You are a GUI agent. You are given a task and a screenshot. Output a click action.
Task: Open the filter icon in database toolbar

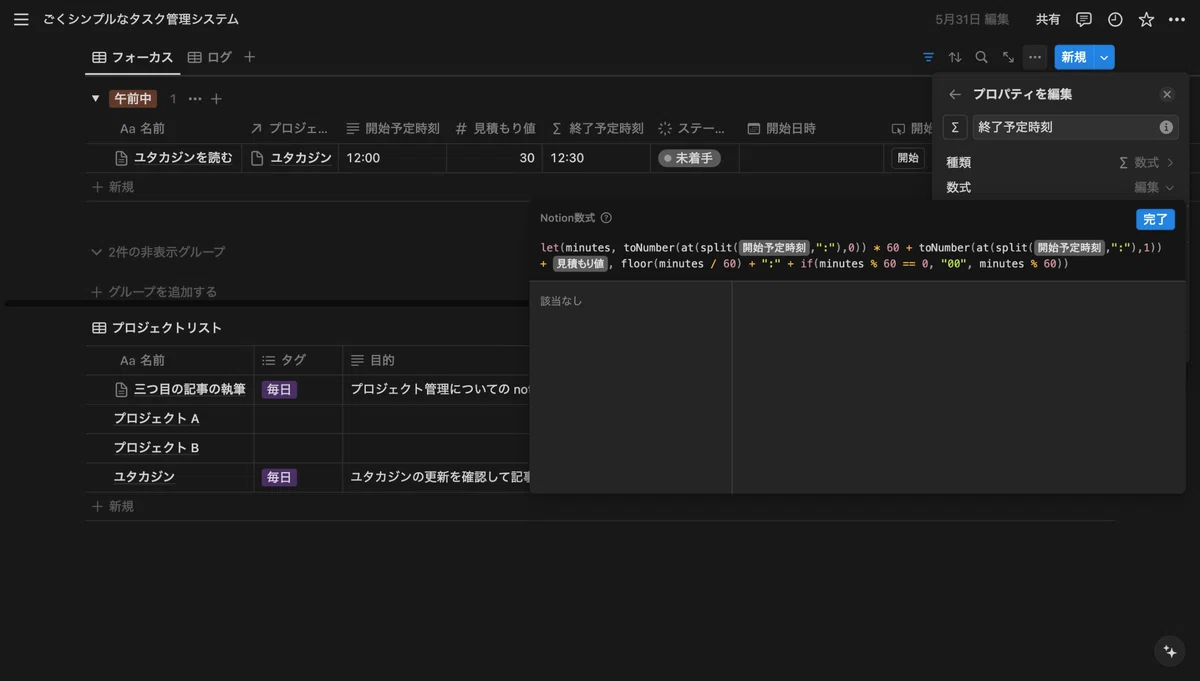coord(929,57)
